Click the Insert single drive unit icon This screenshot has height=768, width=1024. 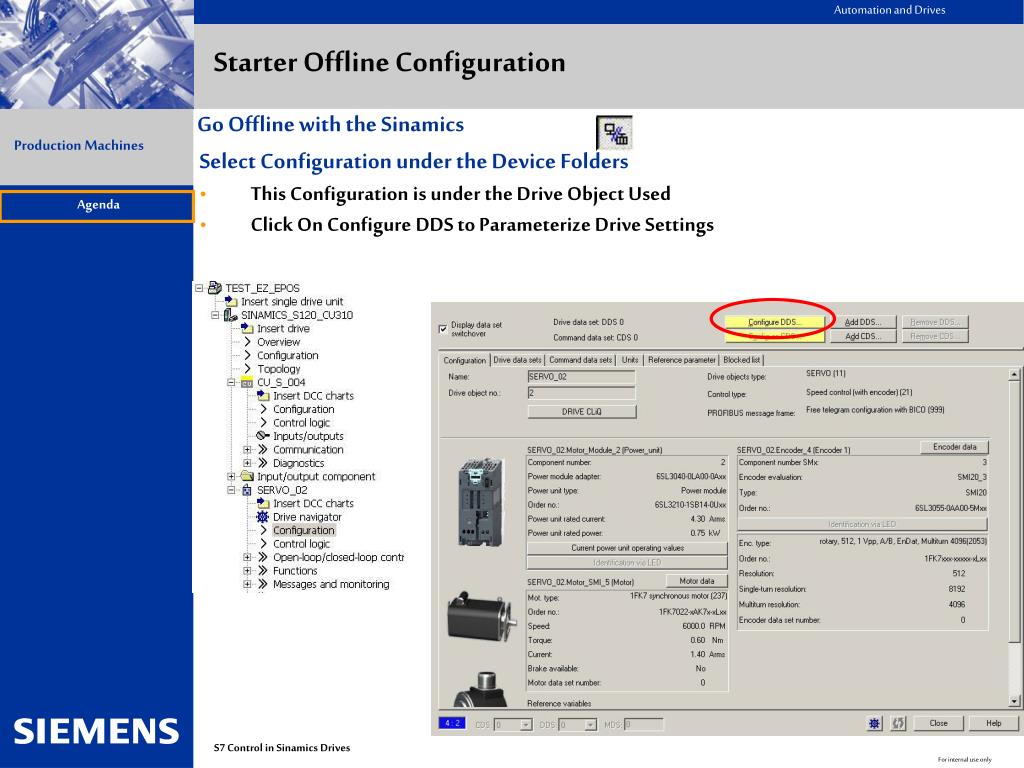(x=231, y=301)
